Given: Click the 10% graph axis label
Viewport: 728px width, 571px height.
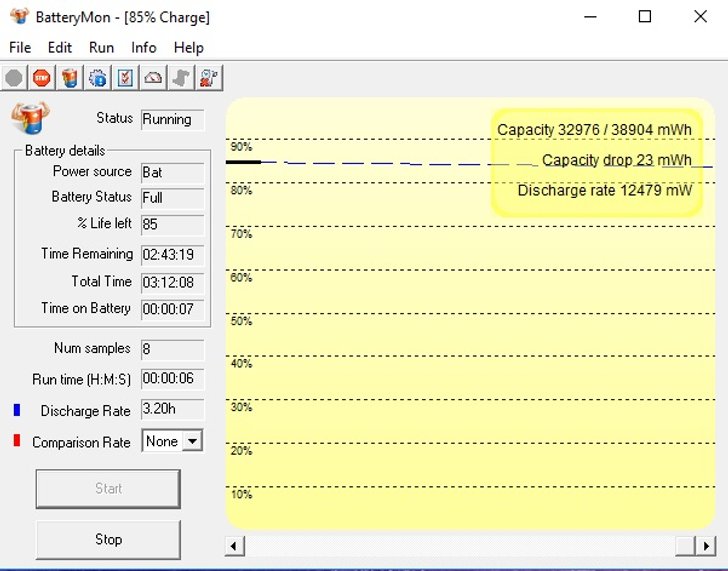Looking at the screenshot, I should [x=241, y=494].
